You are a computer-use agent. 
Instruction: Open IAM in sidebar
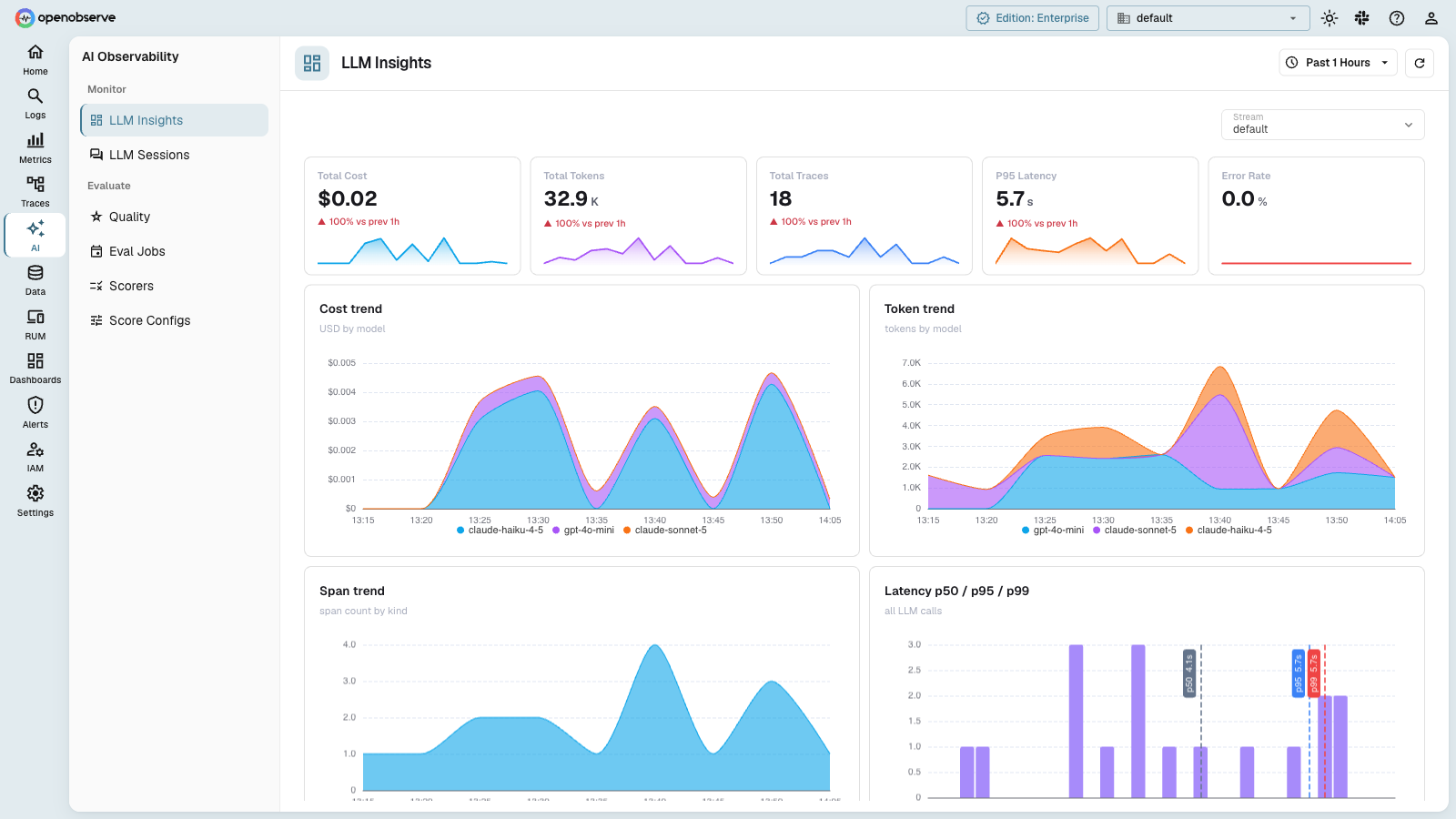click(35, 457)
